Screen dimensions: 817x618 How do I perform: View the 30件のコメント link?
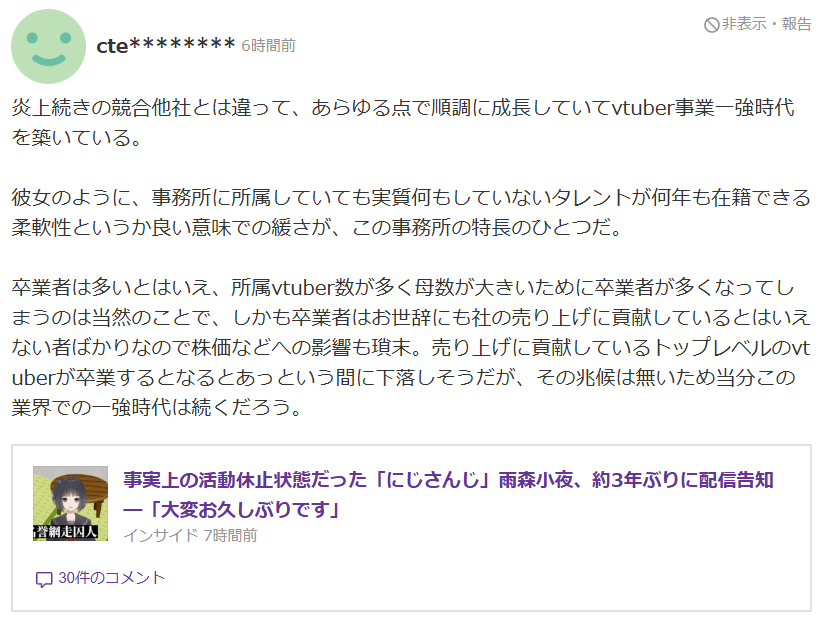click(x=112, y=578)
